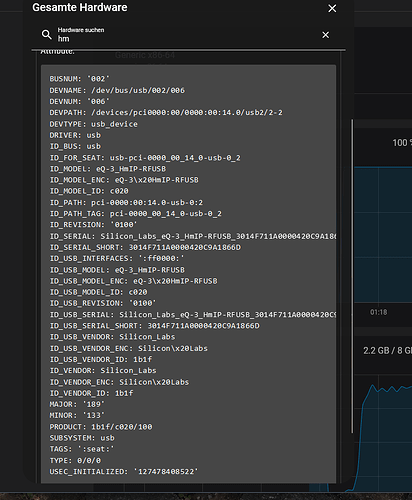Click the USEC_INITIALIZED attribute line
Image resolution: width=412 pixels, height=500 pixels.
point(124,472)
